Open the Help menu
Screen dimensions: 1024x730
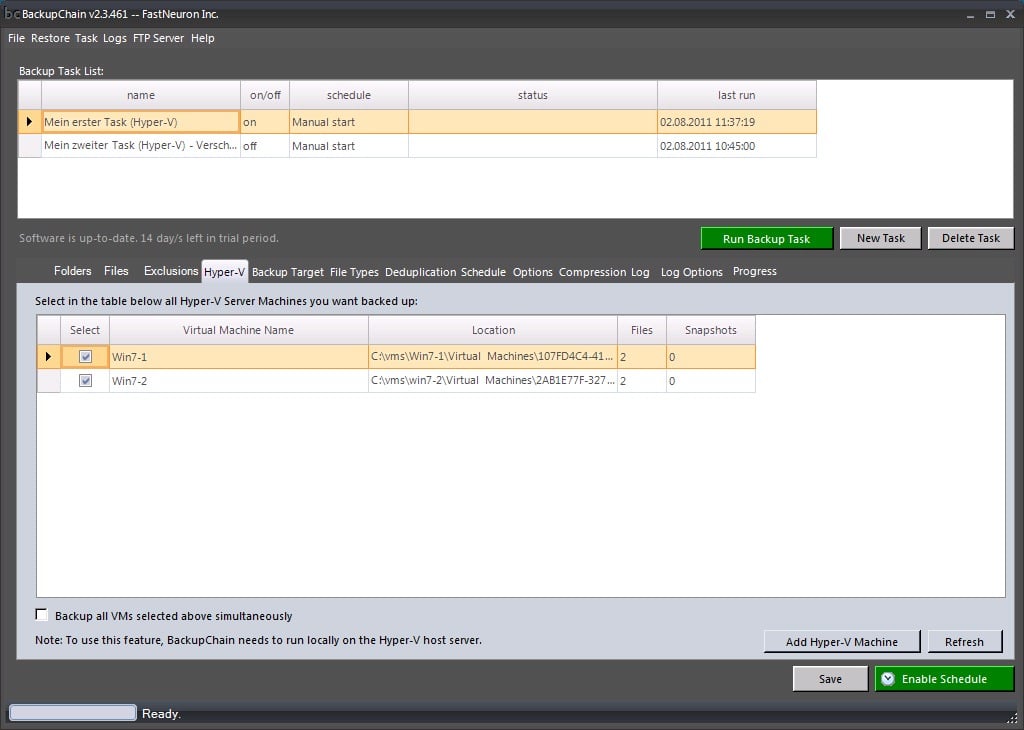202,38
